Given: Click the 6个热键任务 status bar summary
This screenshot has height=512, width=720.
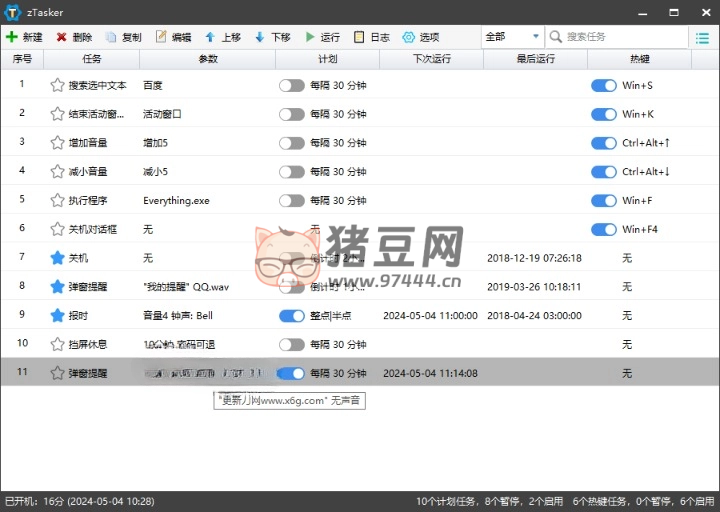Looking at the screenshot, I should click(643, 501).
